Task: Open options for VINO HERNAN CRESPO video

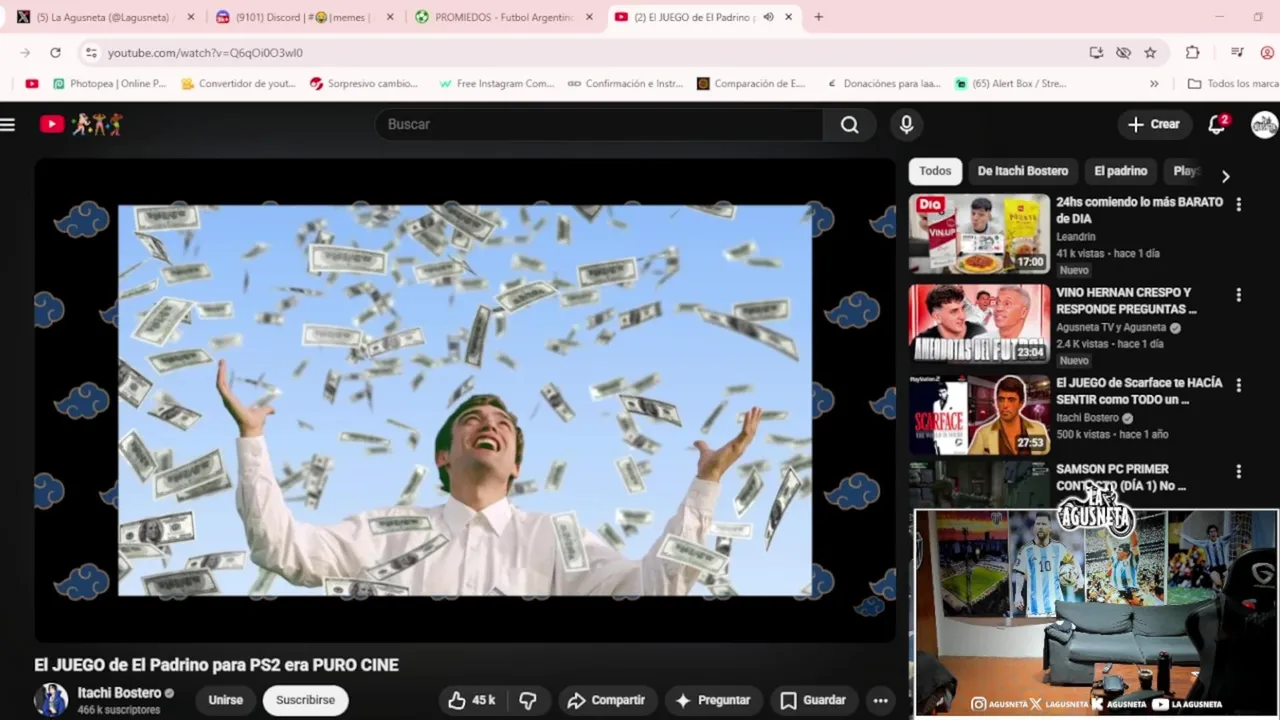Action: click(x=1238, y=295)
